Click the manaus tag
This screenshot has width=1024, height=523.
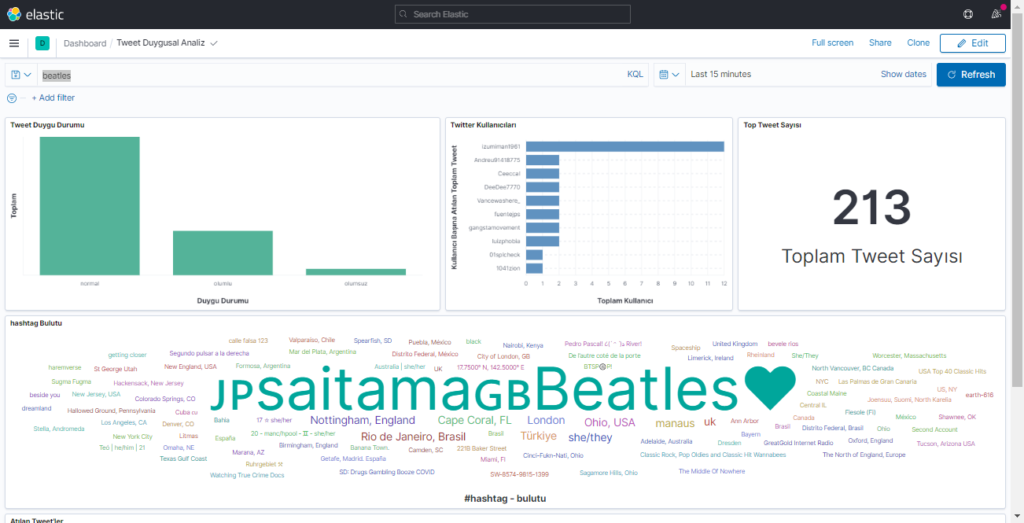click(675, 423)
